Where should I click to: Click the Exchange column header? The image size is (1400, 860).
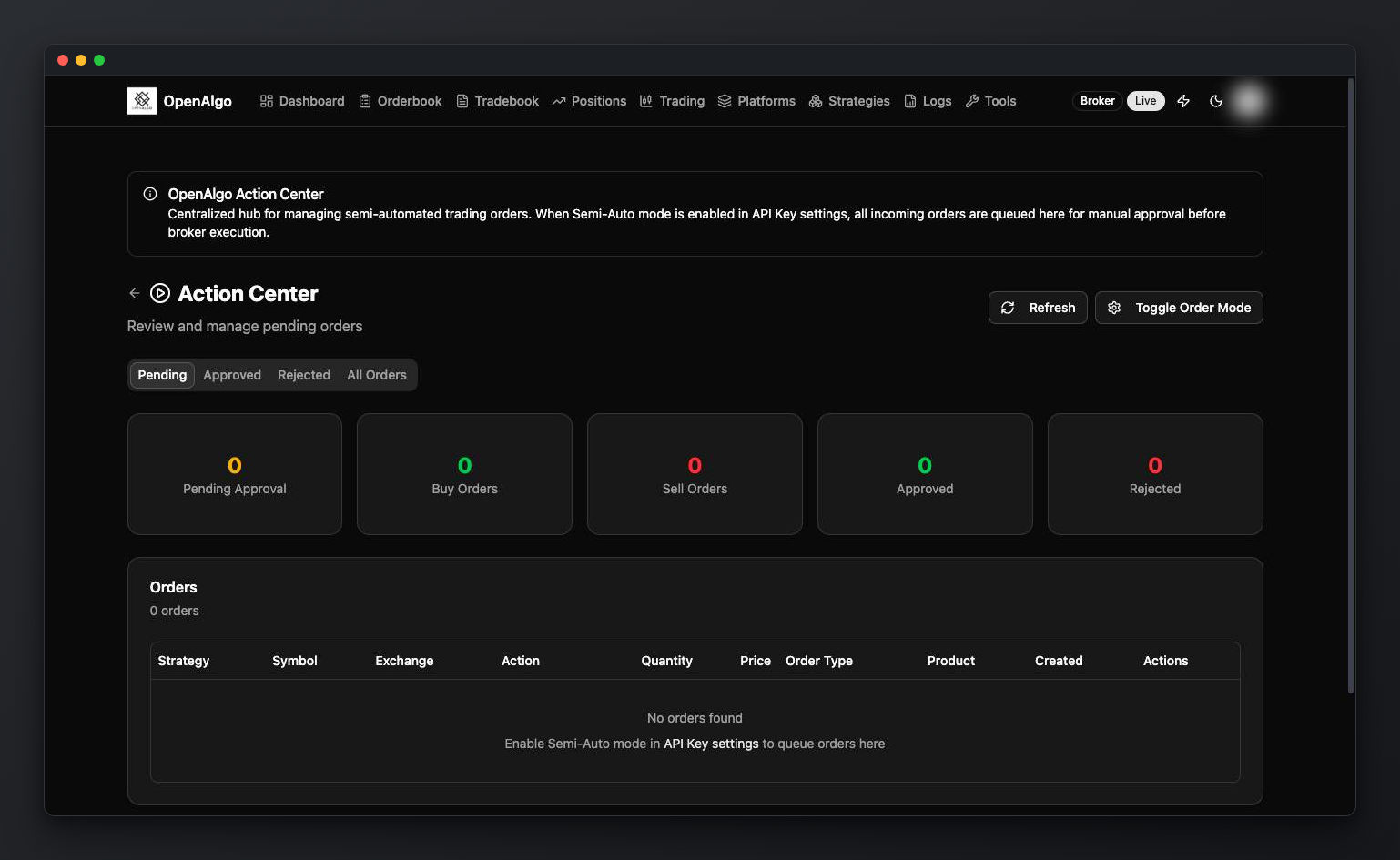click(x=404, y=661)
